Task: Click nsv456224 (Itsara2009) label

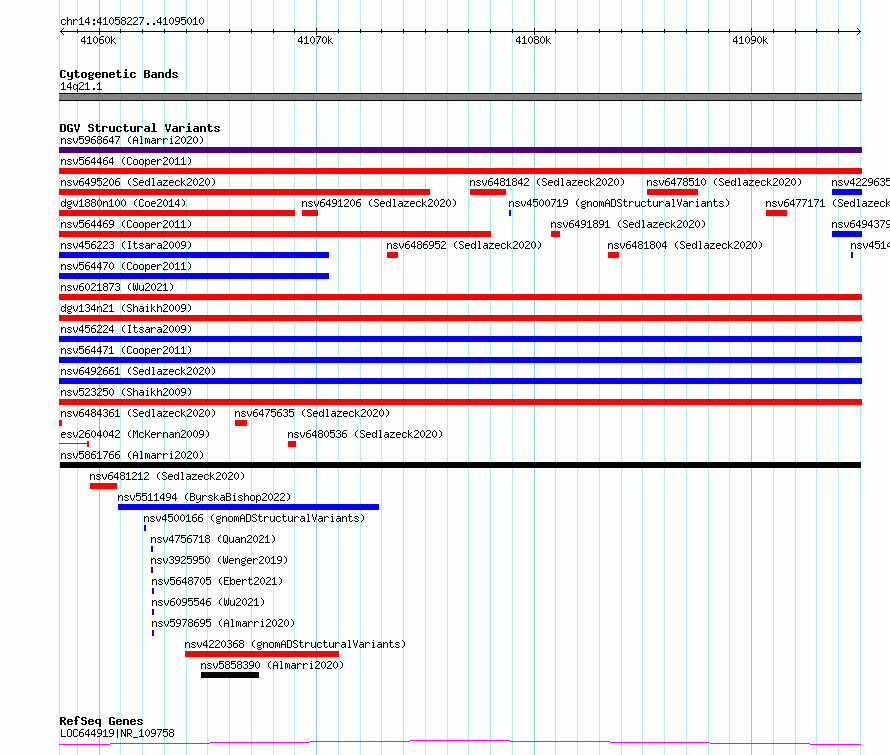Action: pos(126,329)
